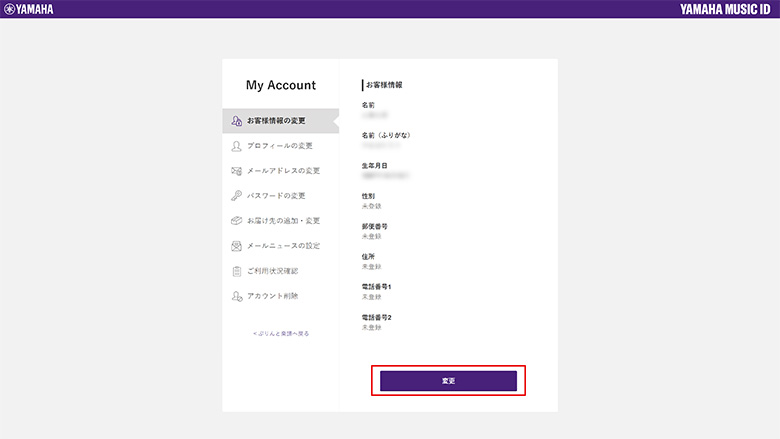
Task: Click the アカウント削除 user icon
Action: tap(236, 296)
